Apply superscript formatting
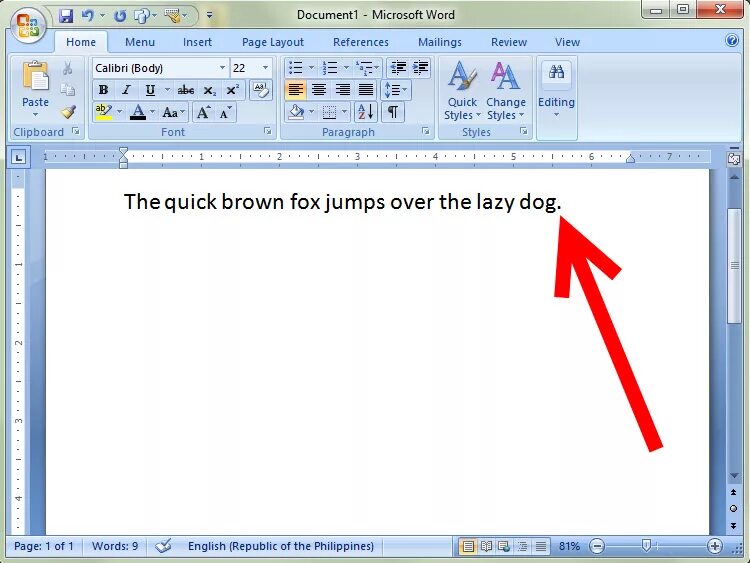Image resolution: width=750 pixels, height=563 pixels. [x=232, y=90]
